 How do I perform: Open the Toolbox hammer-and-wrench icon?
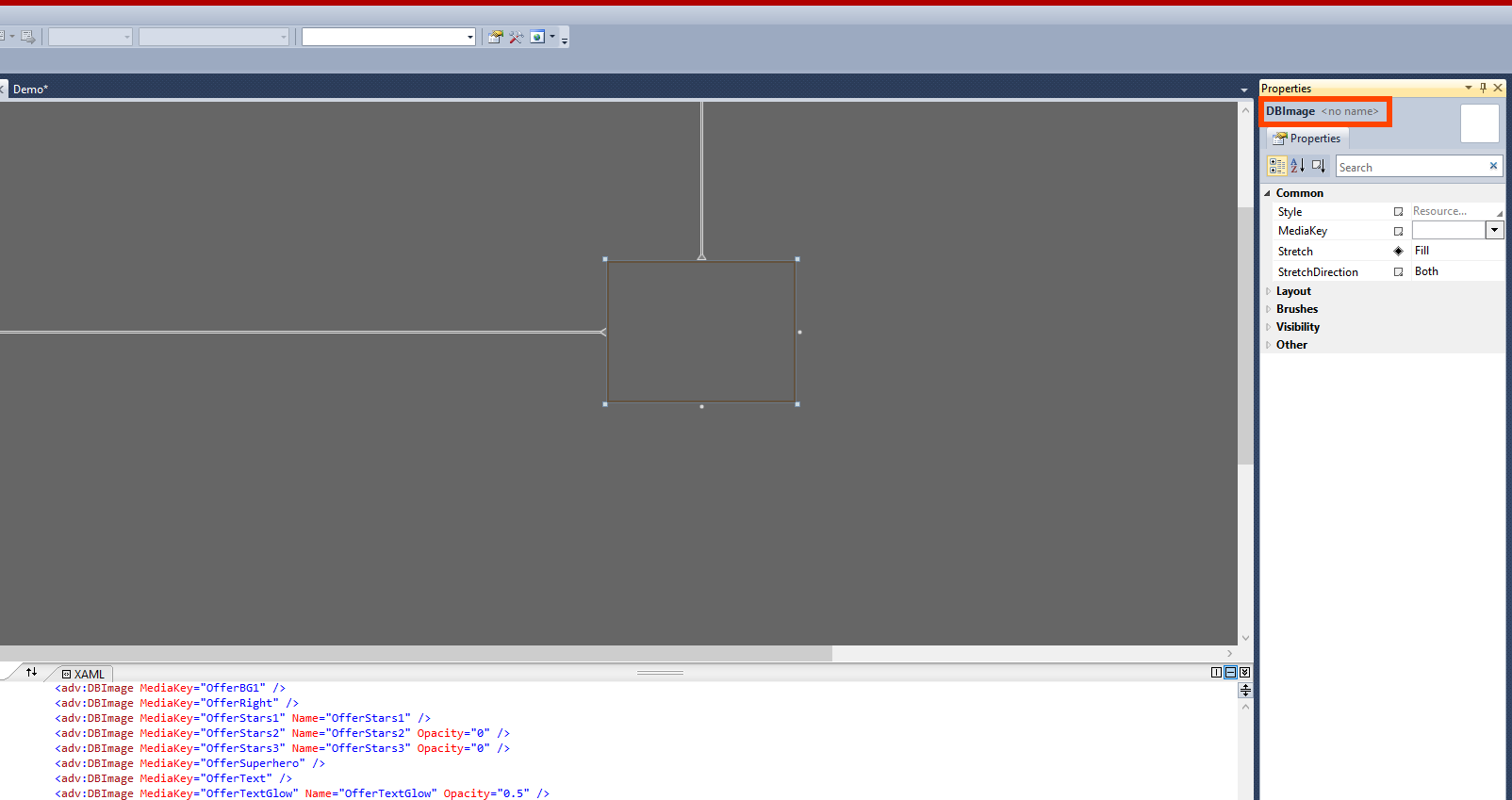coord(516,37)
